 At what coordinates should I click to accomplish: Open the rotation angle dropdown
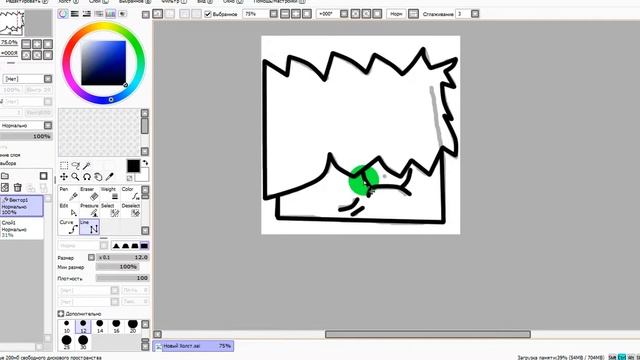point(344,14)
